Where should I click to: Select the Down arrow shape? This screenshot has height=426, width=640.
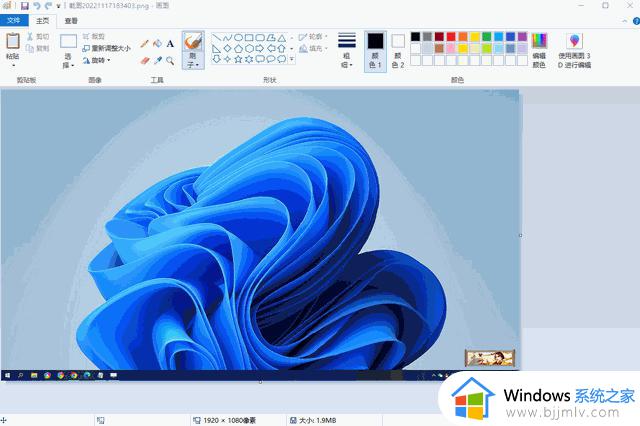[216, 59]
